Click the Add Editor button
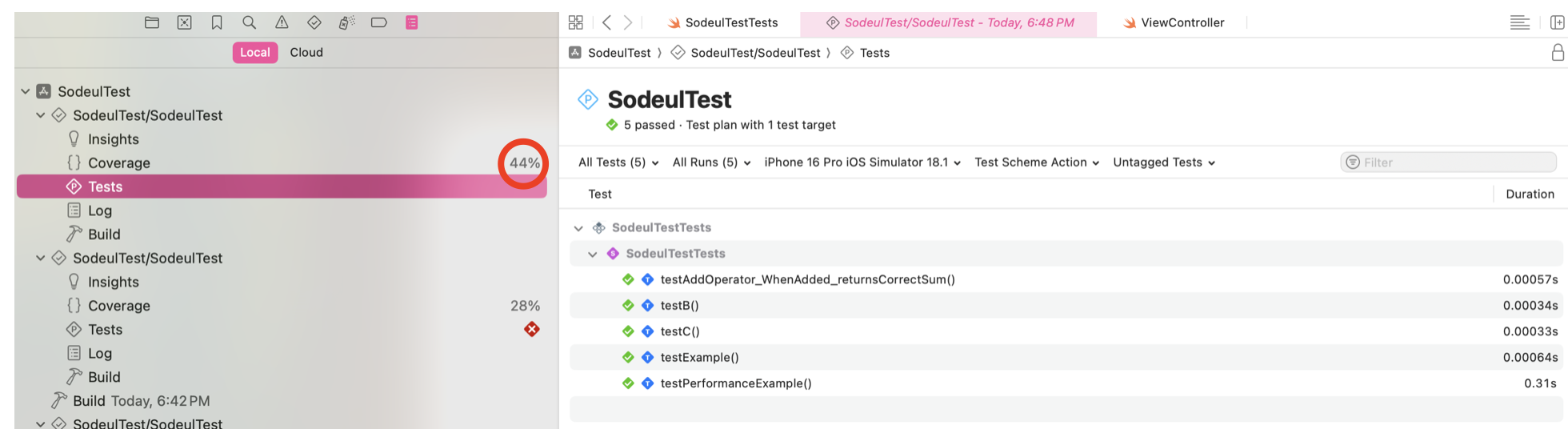Screen dimensions: 1568x429 (x=1557, y=22)
